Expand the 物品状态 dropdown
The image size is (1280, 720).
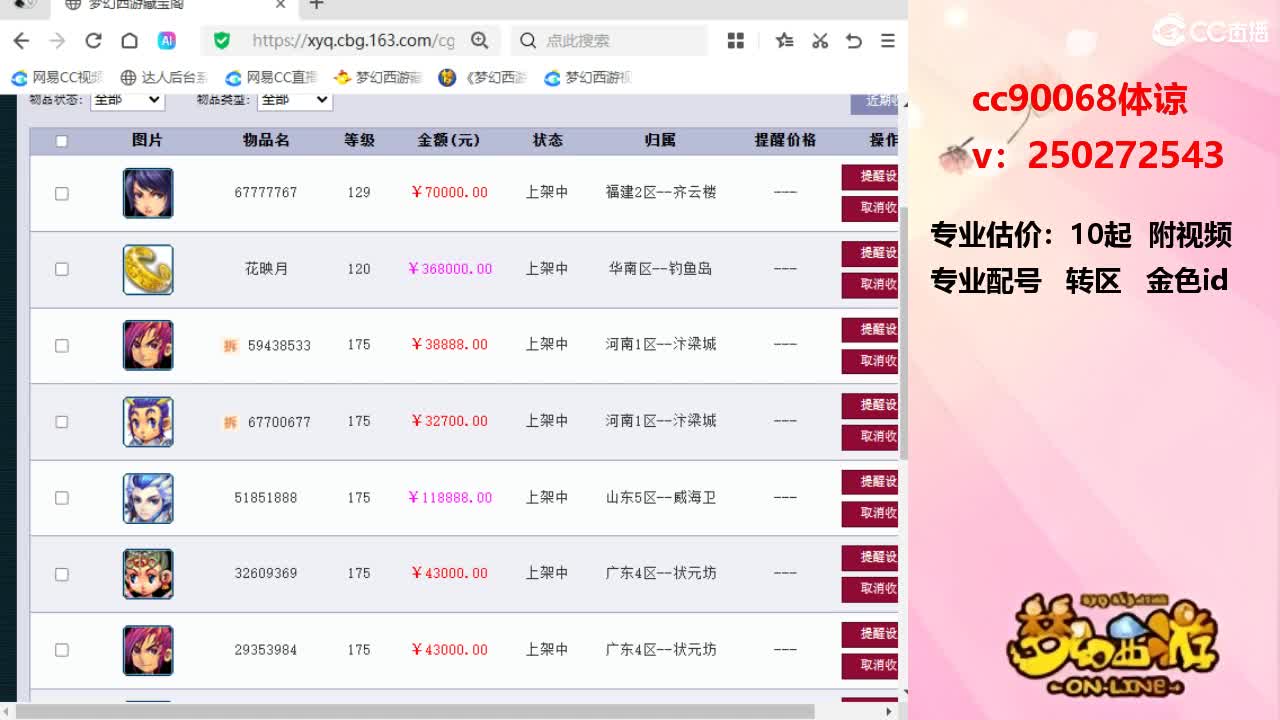point(127,100)
